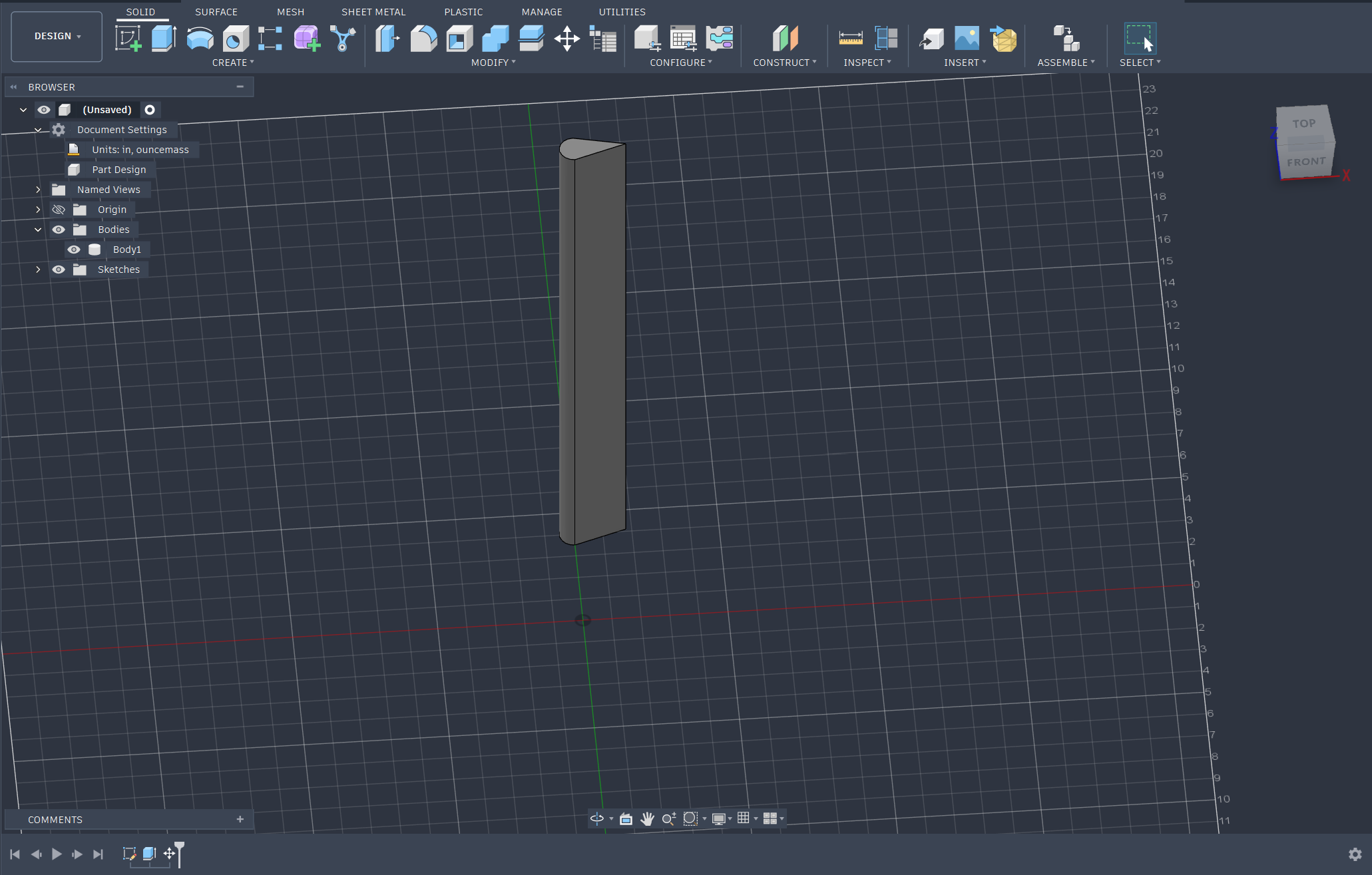1372x875 pixels.
Task: Click the third Configure panel icon
Action: [720, 39]
